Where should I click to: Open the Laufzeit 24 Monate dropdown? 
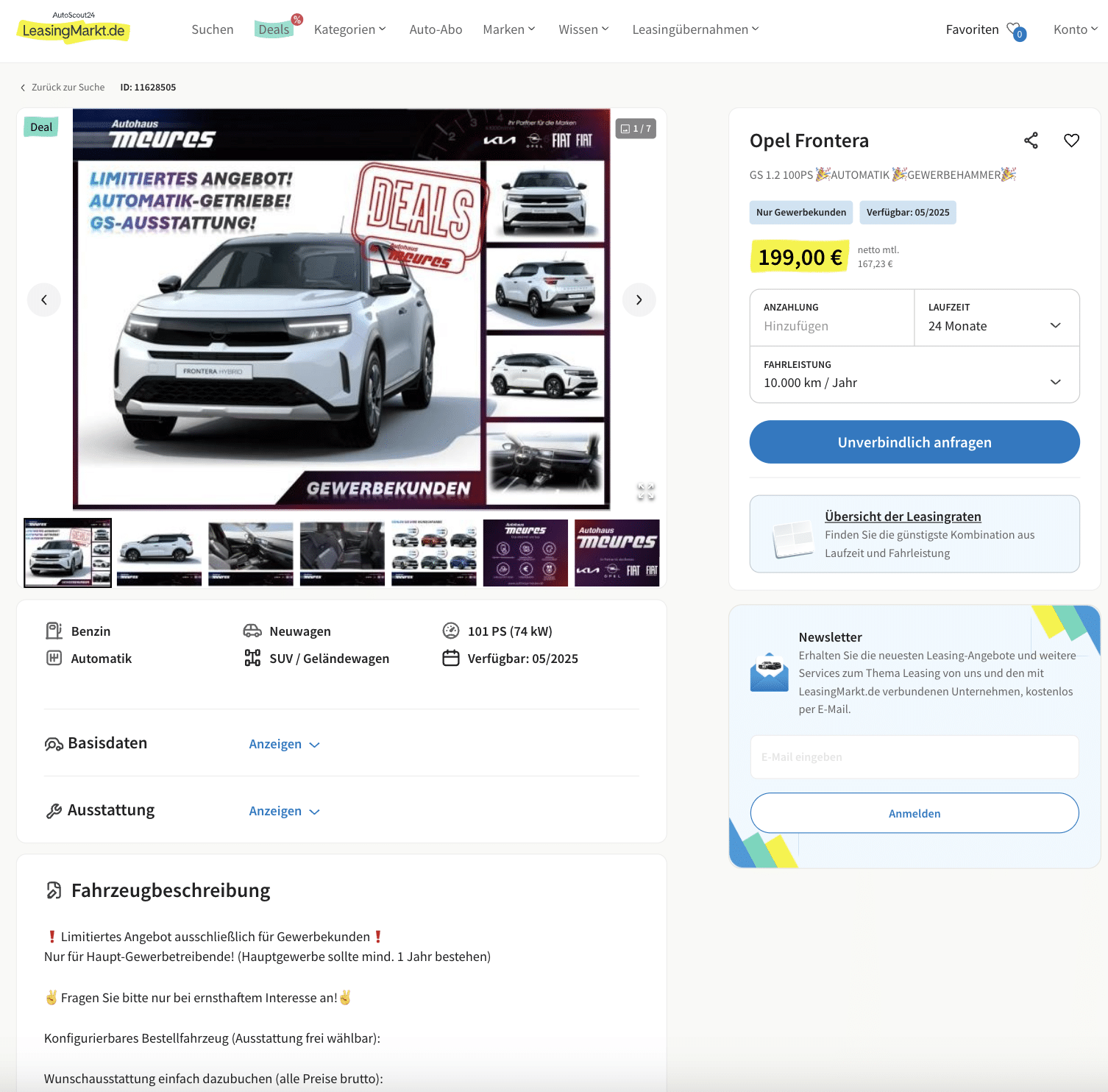click(997, 317)
